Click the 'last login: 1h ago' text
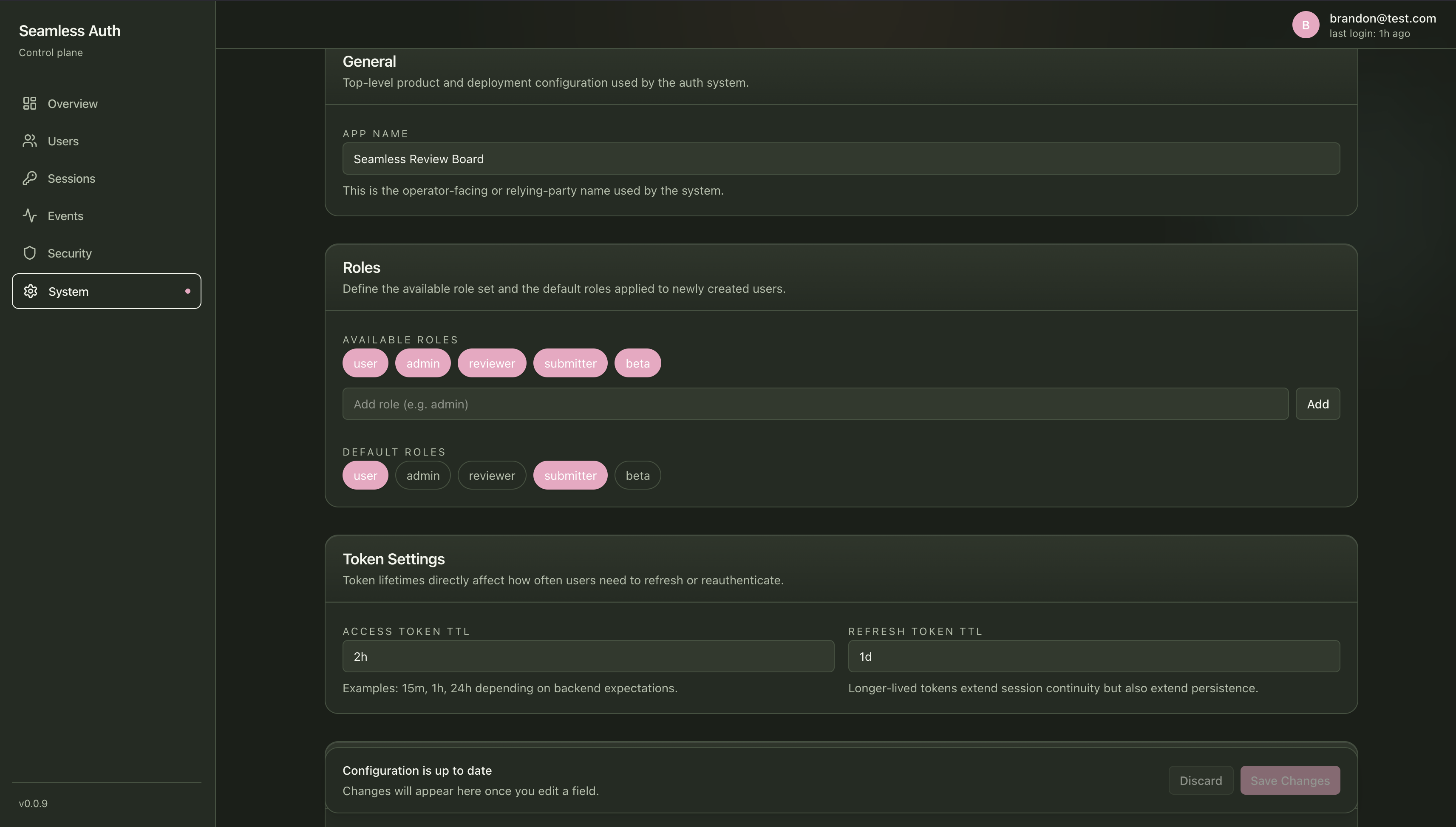The width and height of the screenshot is (1456, 827). tap(1369, 34)
